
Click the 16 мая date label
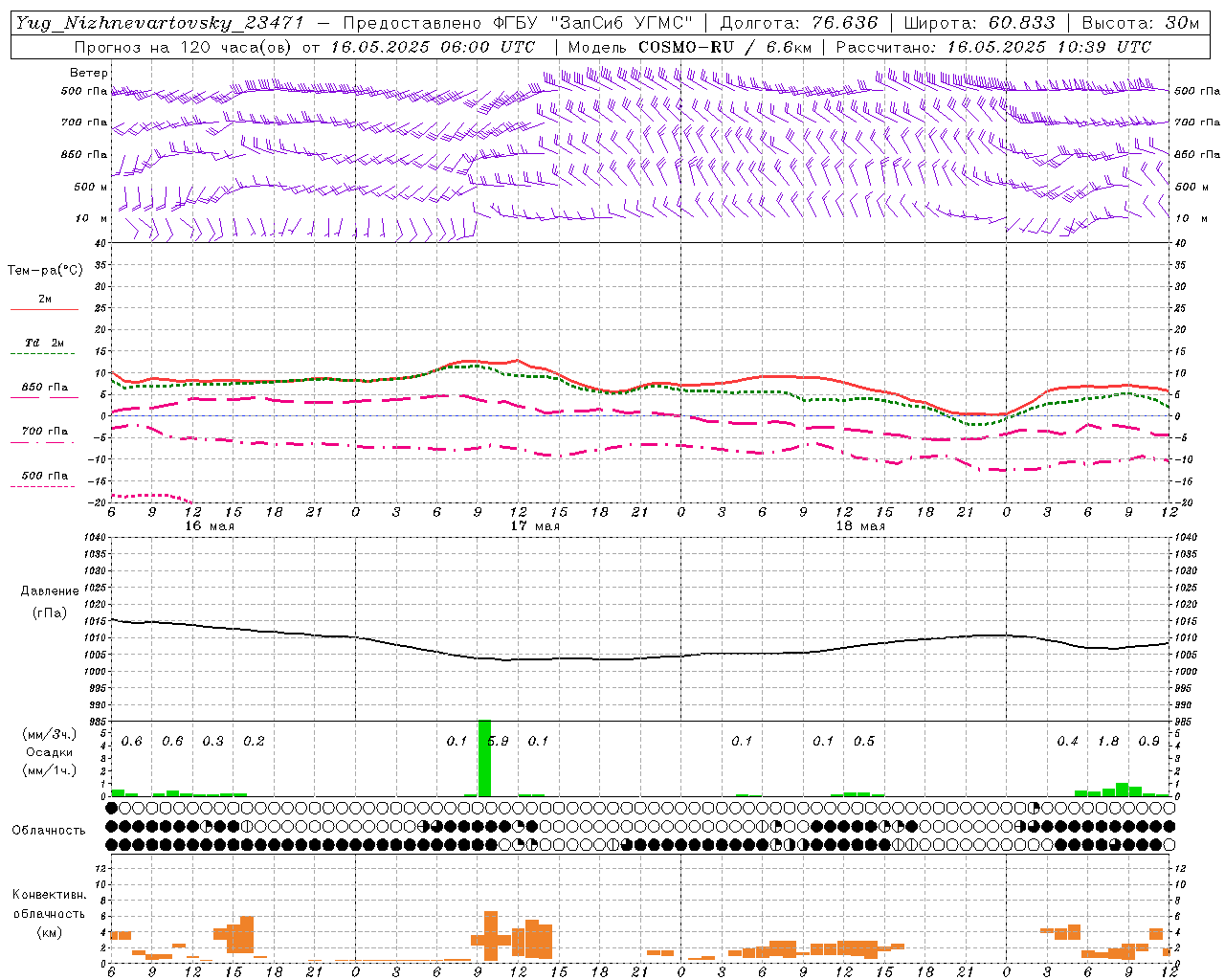(210, 526)
